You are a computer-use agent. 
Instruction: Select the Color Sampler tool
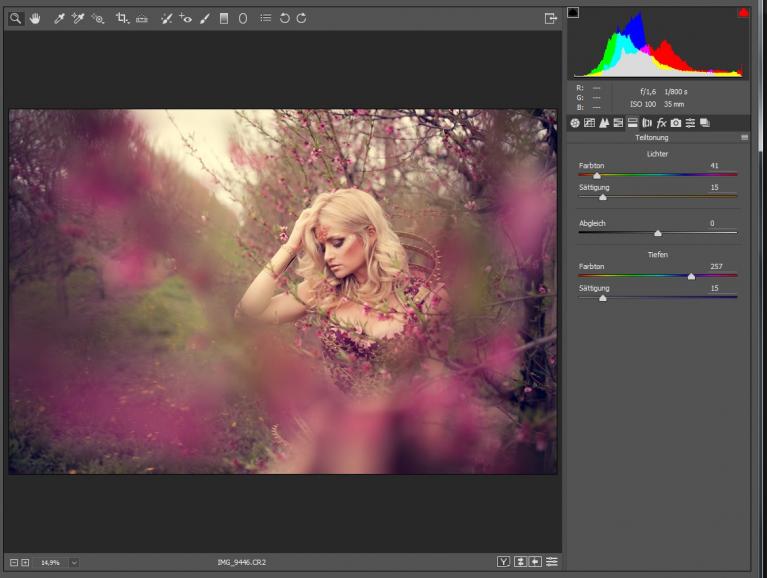click(x=78, y=19)
